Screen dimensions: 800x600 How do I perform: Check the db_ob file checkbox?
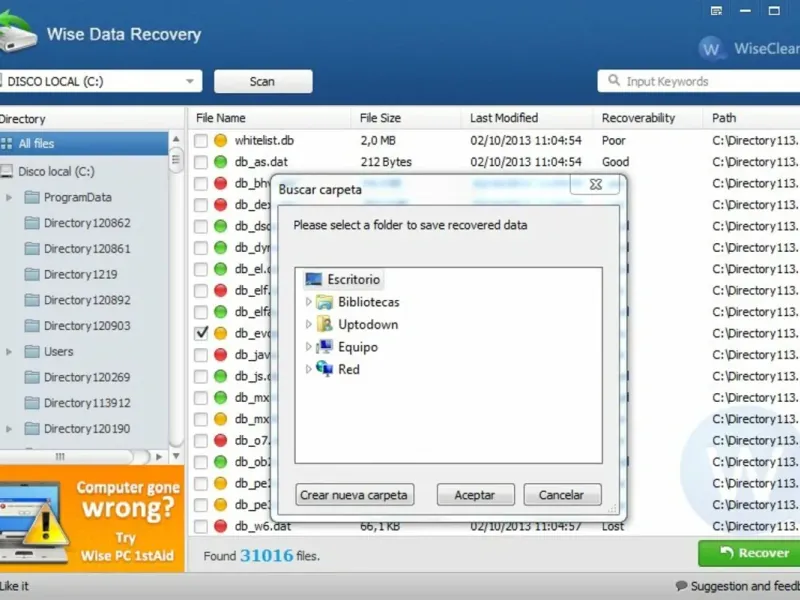[x=201, y=462]
